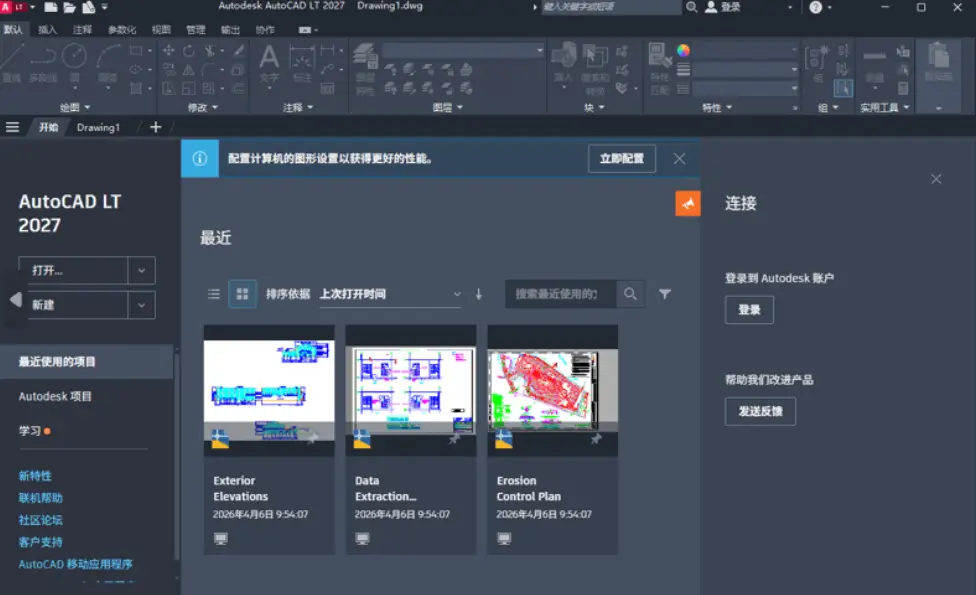Click the filter funnel icon for recent files

click(665, 294)
